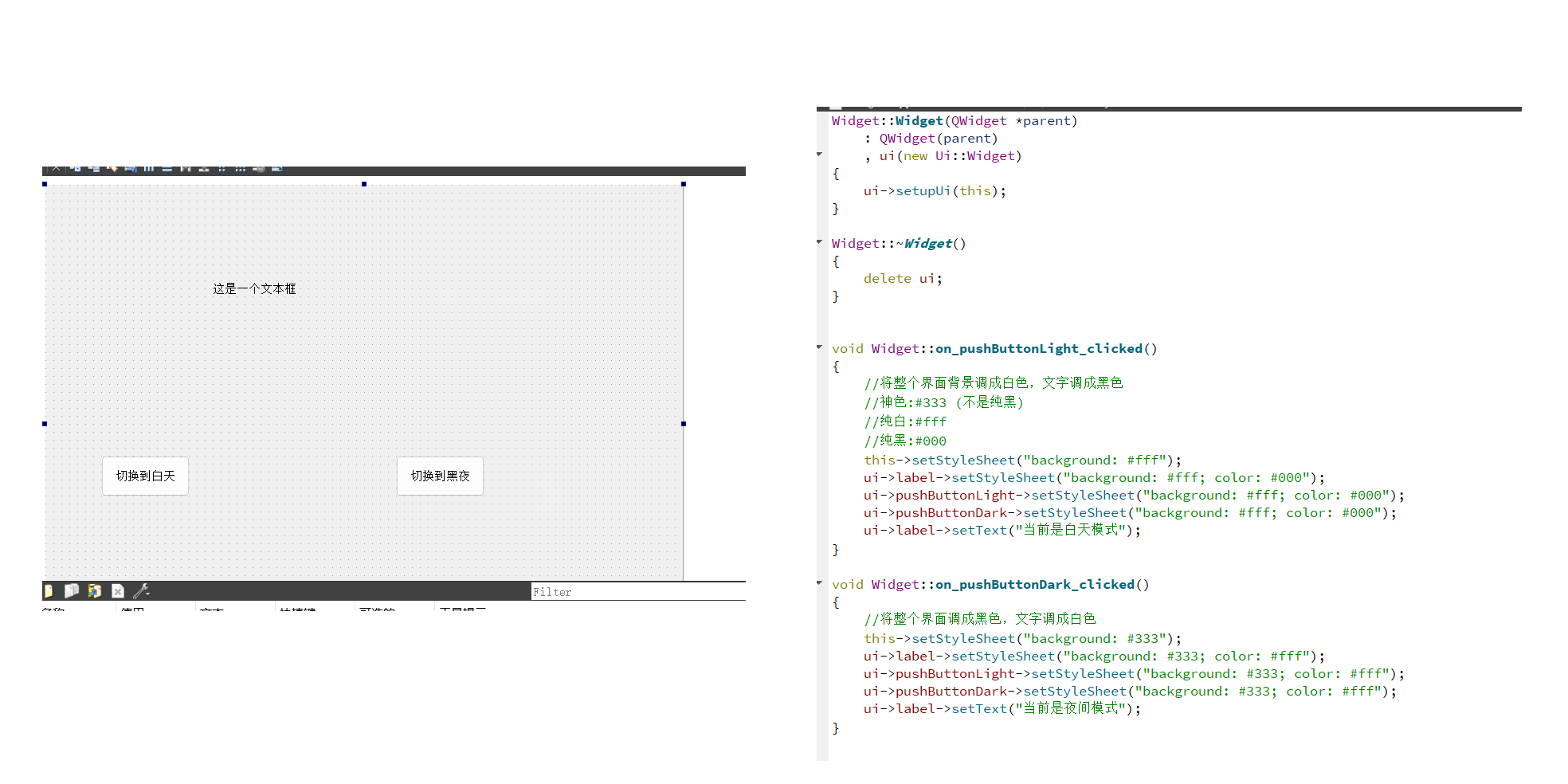Click the Adjust Size toolbar icon
1568x784 pixels.
coord(277,169)
